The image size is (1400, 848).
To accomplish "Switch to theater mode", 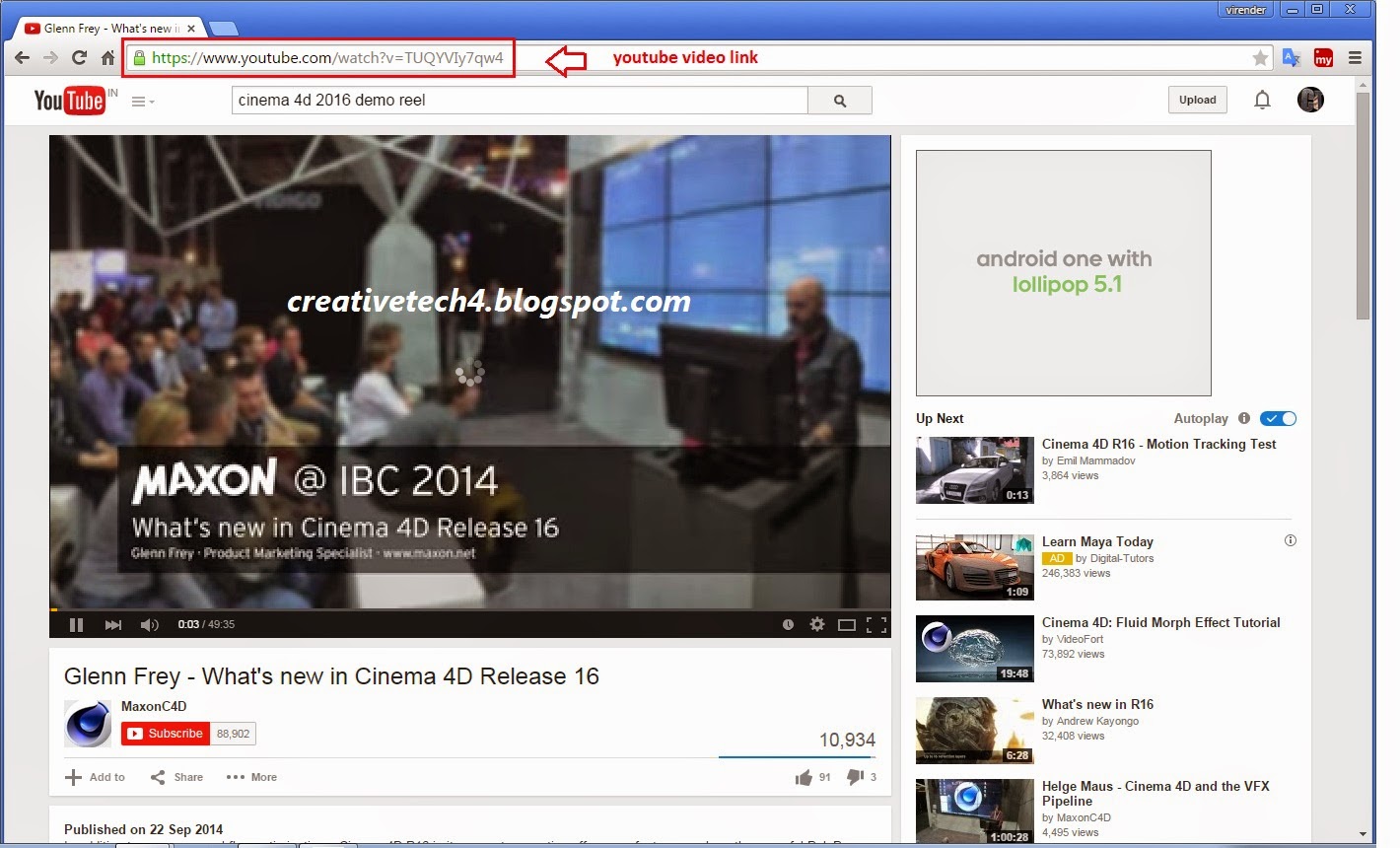I will pyautogui.click(x=847, y=624).
